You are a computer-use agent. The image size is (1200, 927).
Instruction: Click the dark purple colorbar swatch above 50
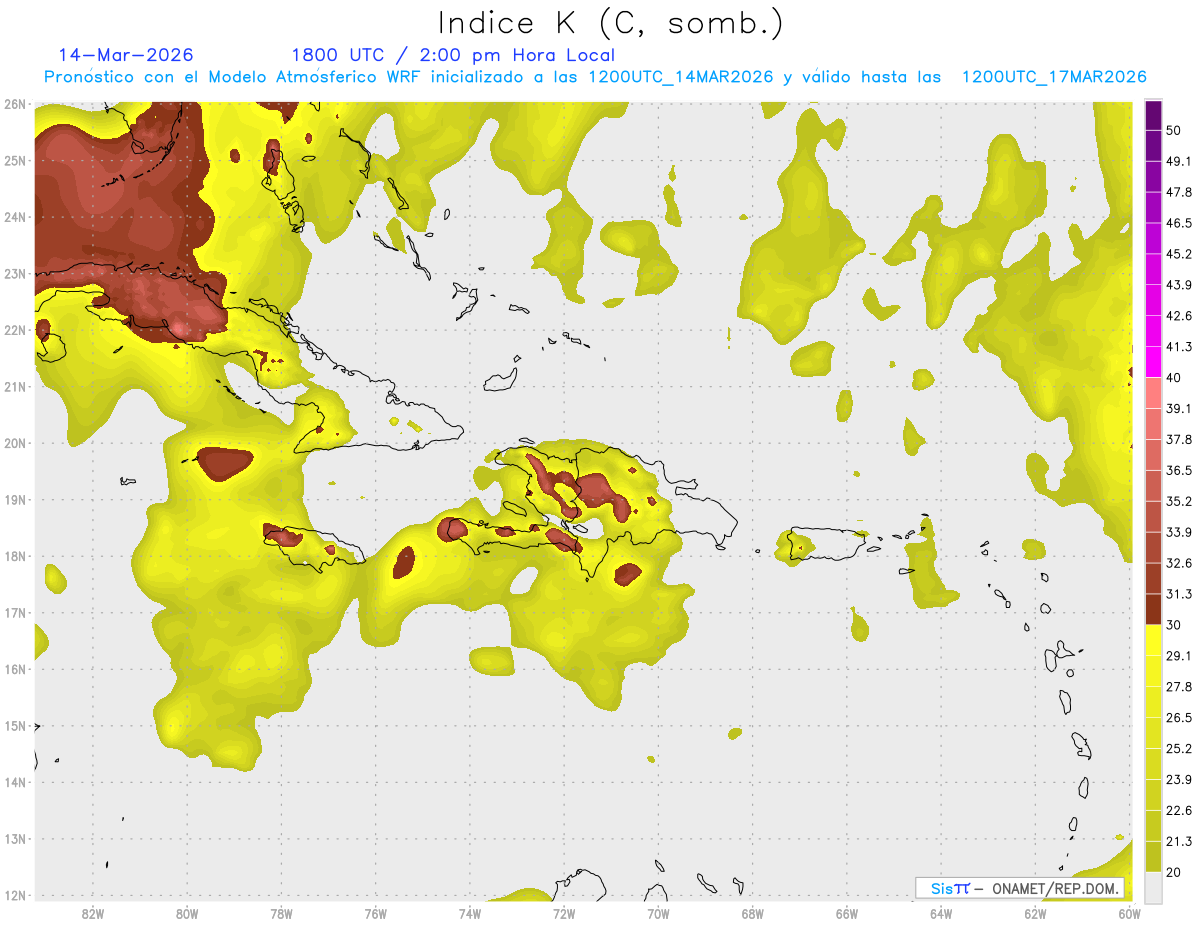1153,116
